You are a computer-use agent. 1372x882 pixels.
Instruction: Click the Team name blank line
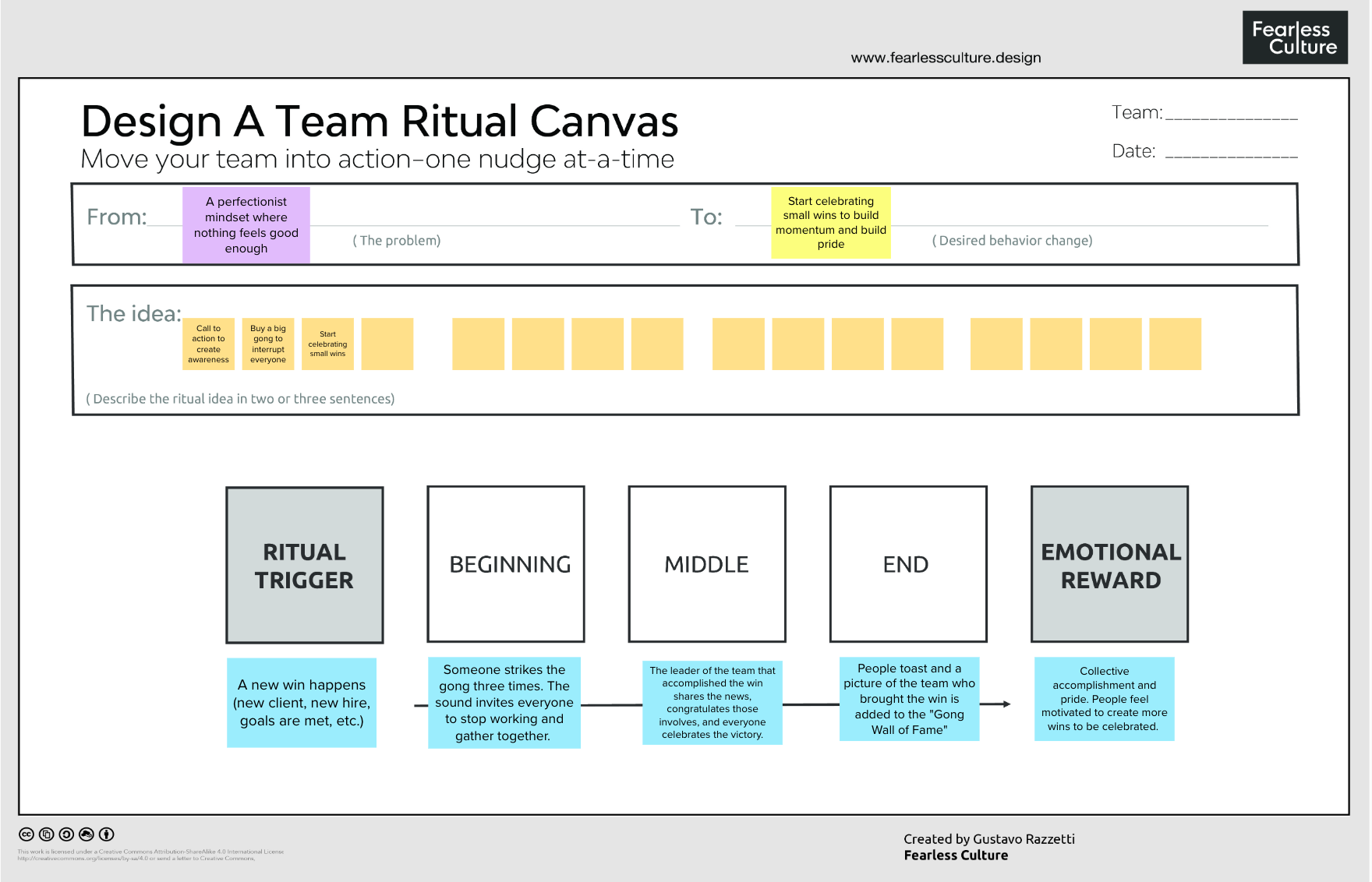(1232, 117)
